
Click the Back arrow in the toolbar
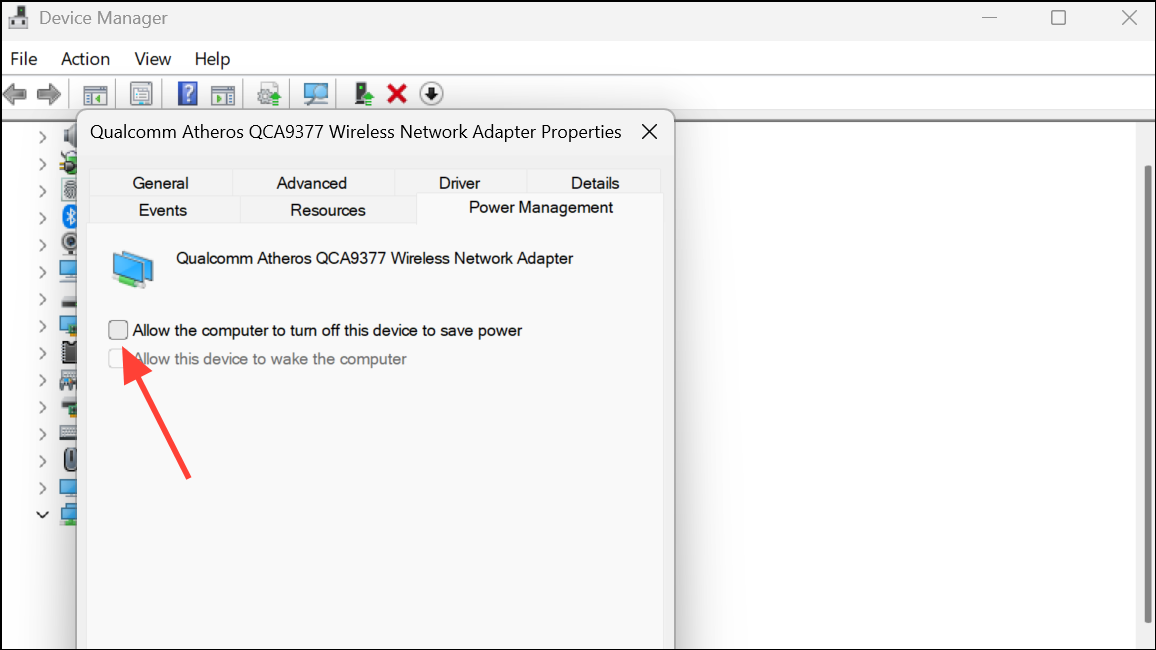point(15,94)
